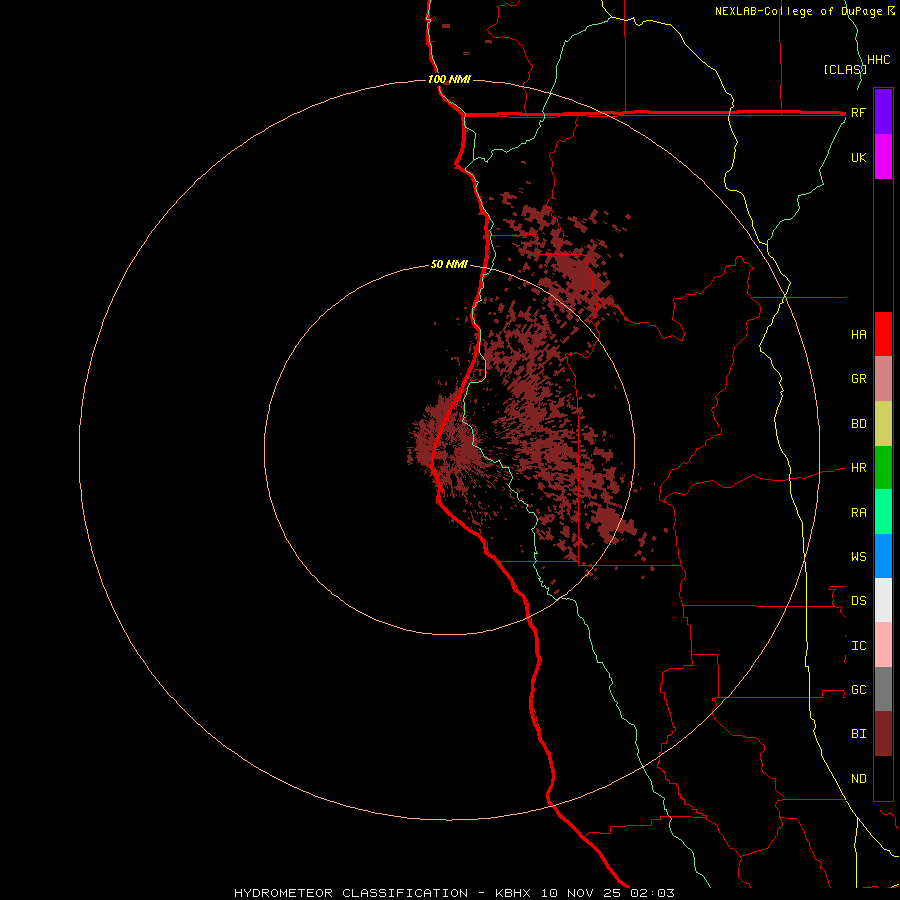Click the 'WS' legend label
Viewport: 900px width, 900px height.
click(x=858, y=556)
